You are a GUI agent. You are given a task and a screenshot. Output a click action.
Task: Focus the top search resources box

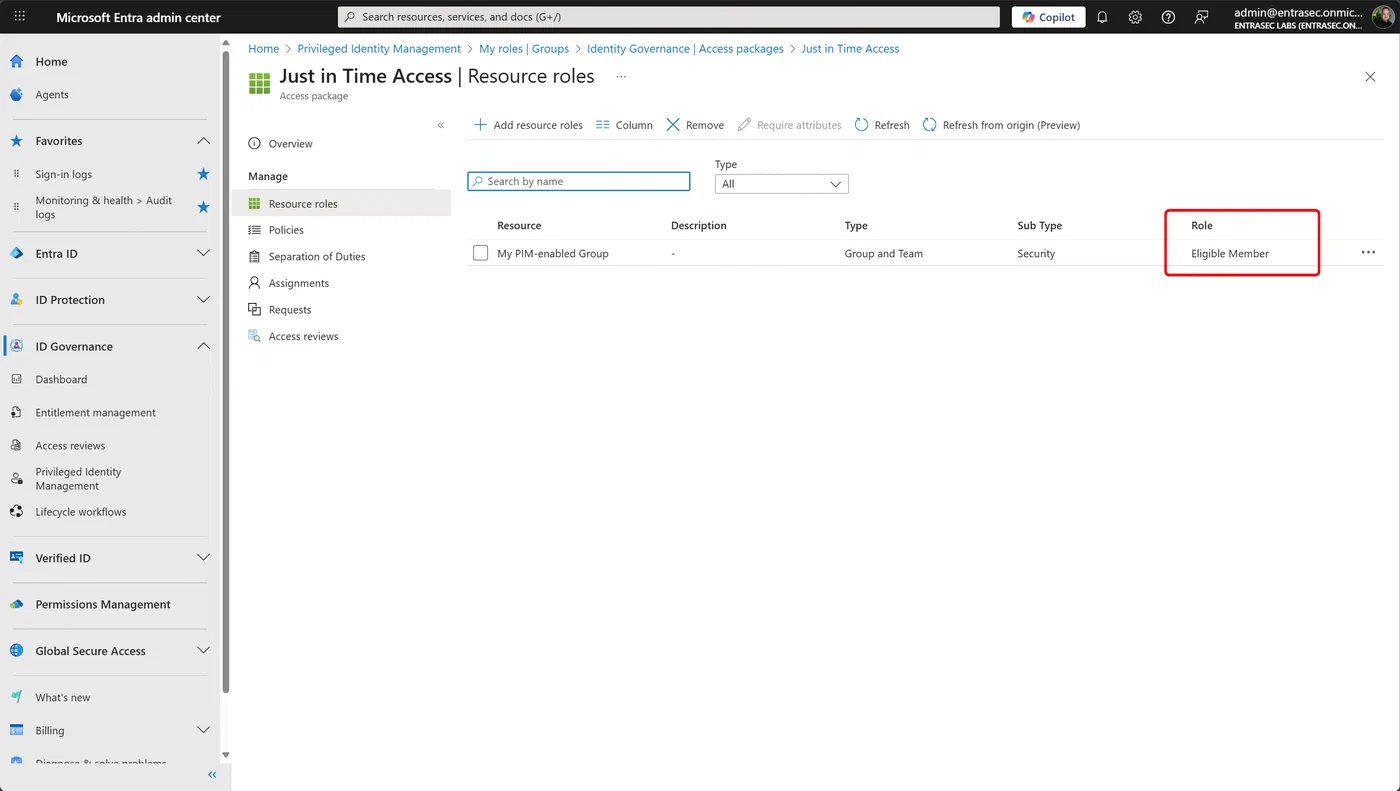click(669, 17)
